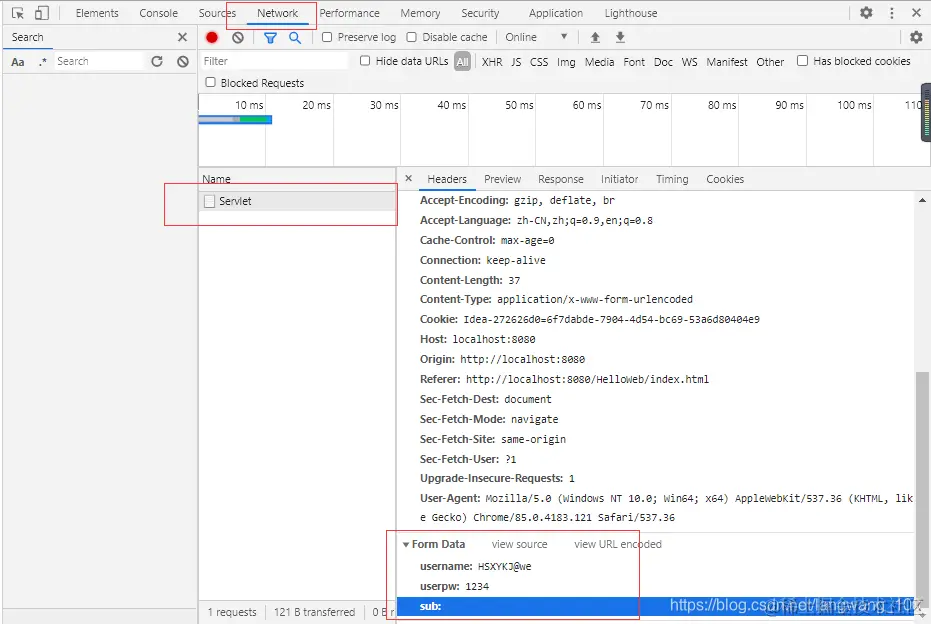The height and width of the screenshot is (624, 931).
Task: Import HAR file upload arrow icon
Action: pos(595,37)
